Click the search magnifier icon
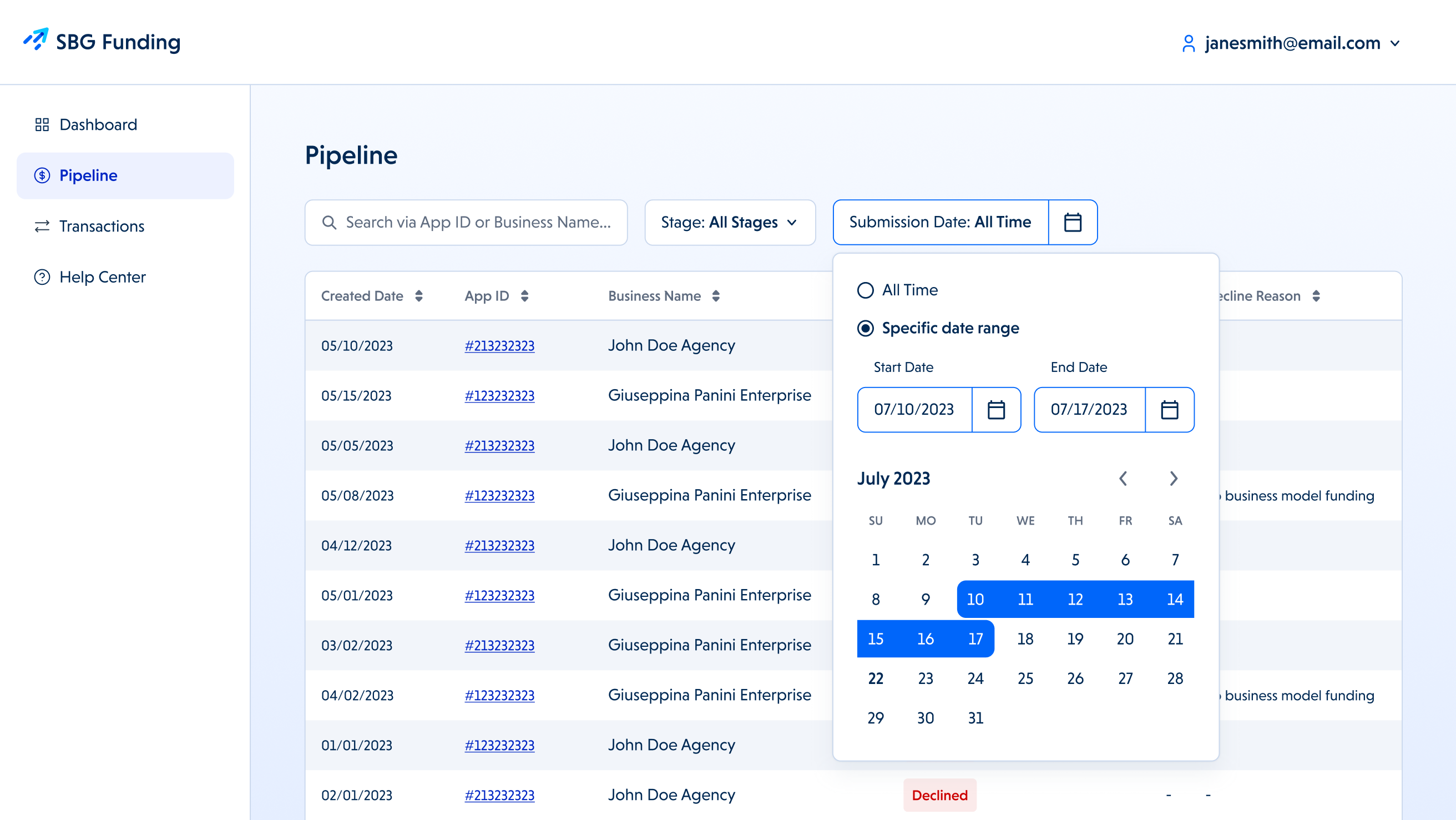The height and width of the screenshot is (820, 1456). click(329, 222)
